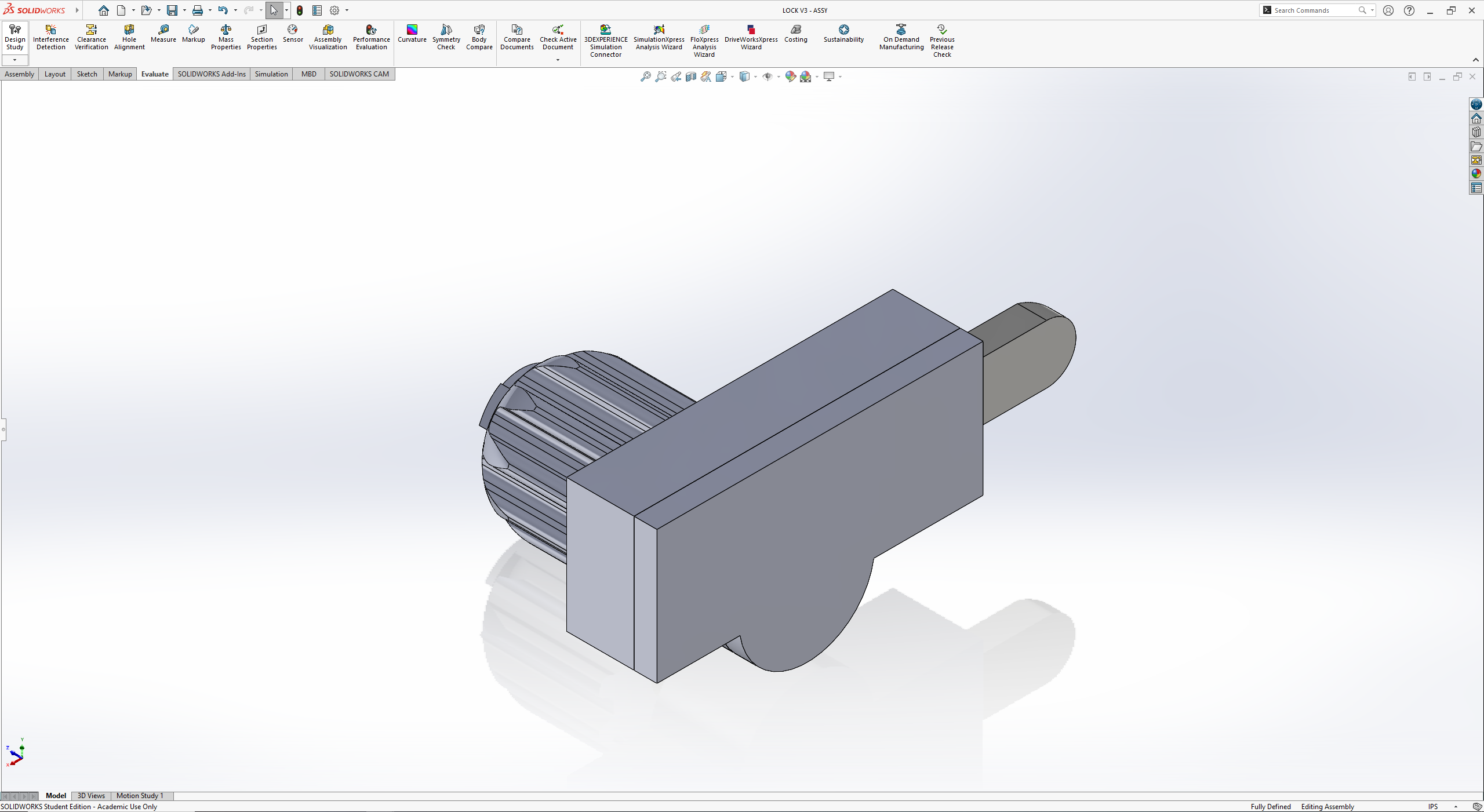The image size is (1484, 812).
Task: Open the Motion Study 1 tab
Action: coord(139,796)
